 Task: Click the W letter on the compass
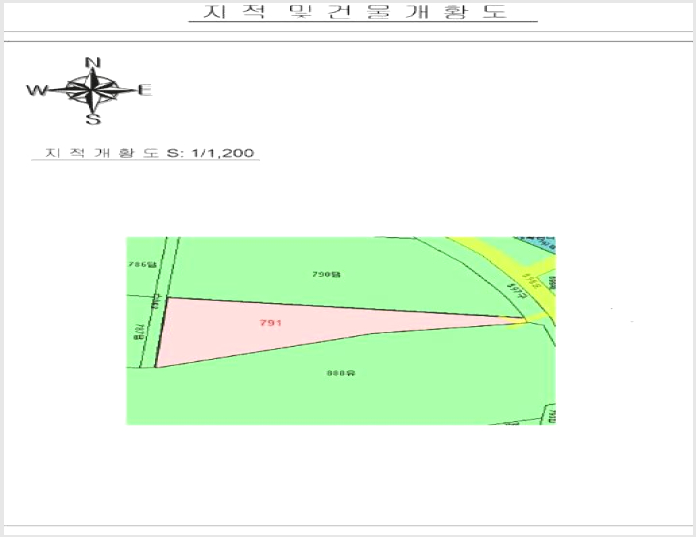(x=37, y=91)
